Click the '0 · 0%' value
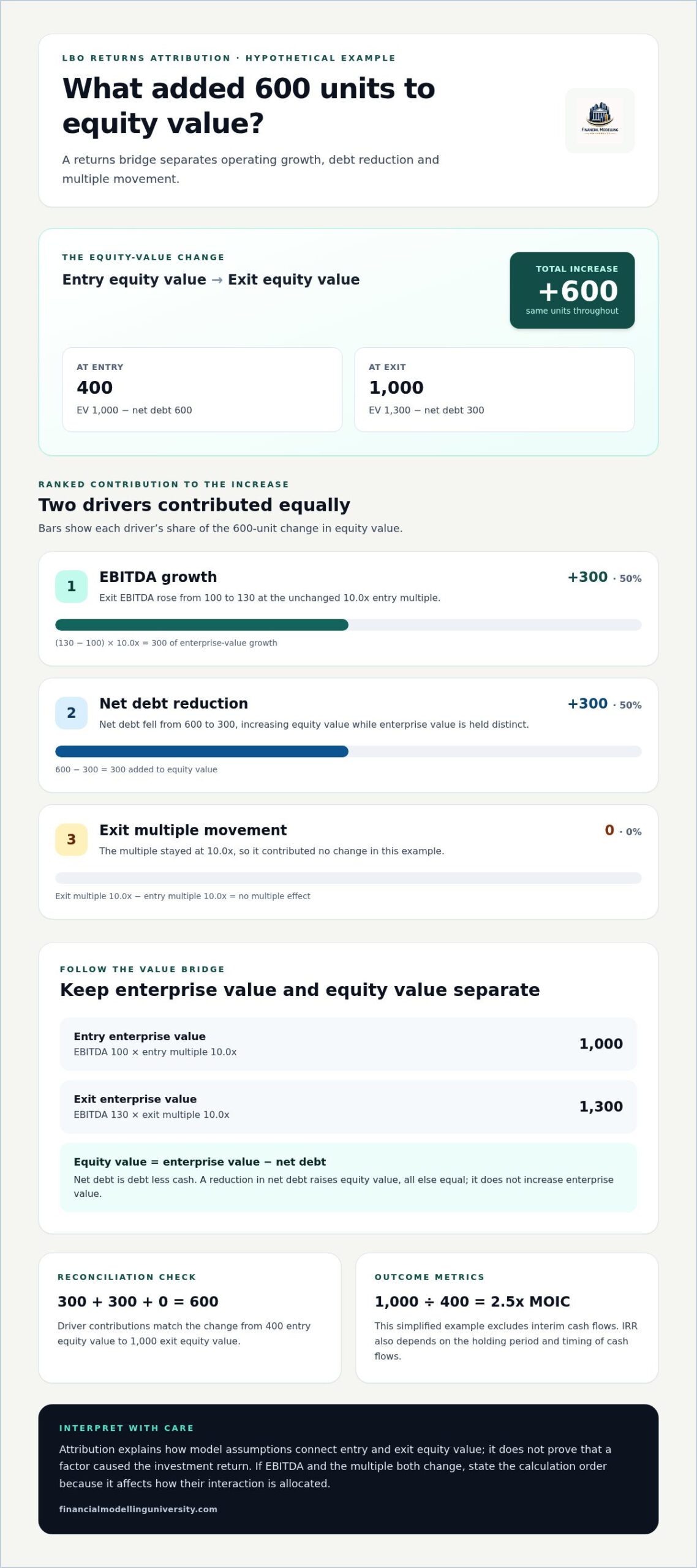Screen dimensions: 697x1568 623,831
